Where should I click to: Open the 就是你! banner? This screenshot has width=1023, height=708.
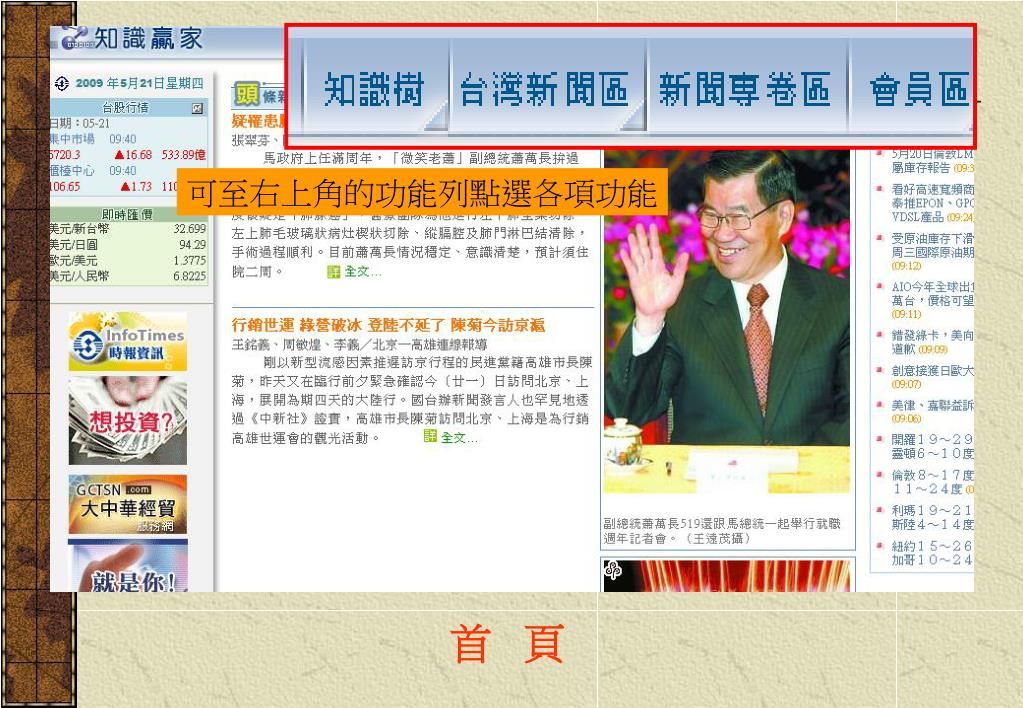(128, 566)
